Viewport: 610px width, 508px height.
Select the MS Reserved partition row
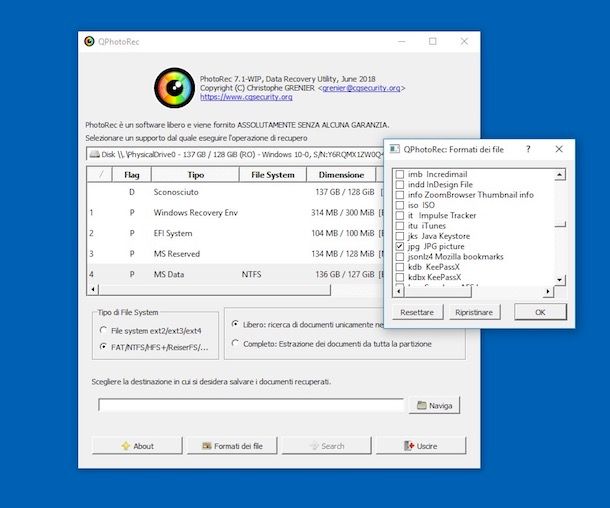[236, 254]
